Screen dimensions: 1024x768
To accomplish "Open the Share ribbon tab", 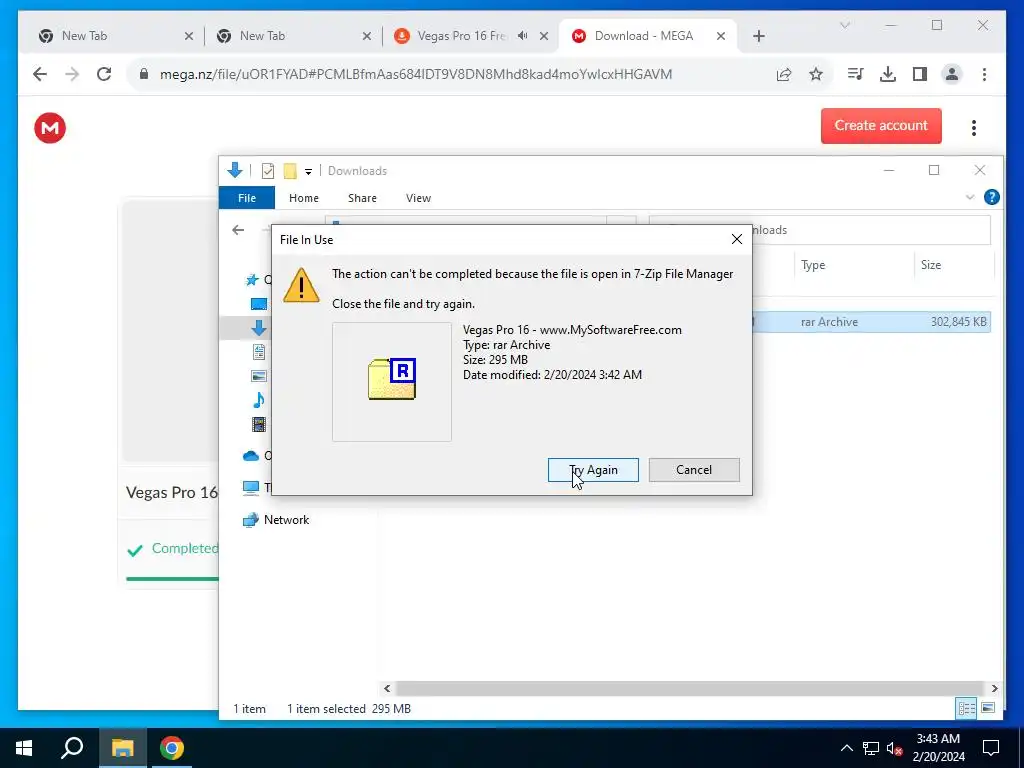I will [362, 198].
